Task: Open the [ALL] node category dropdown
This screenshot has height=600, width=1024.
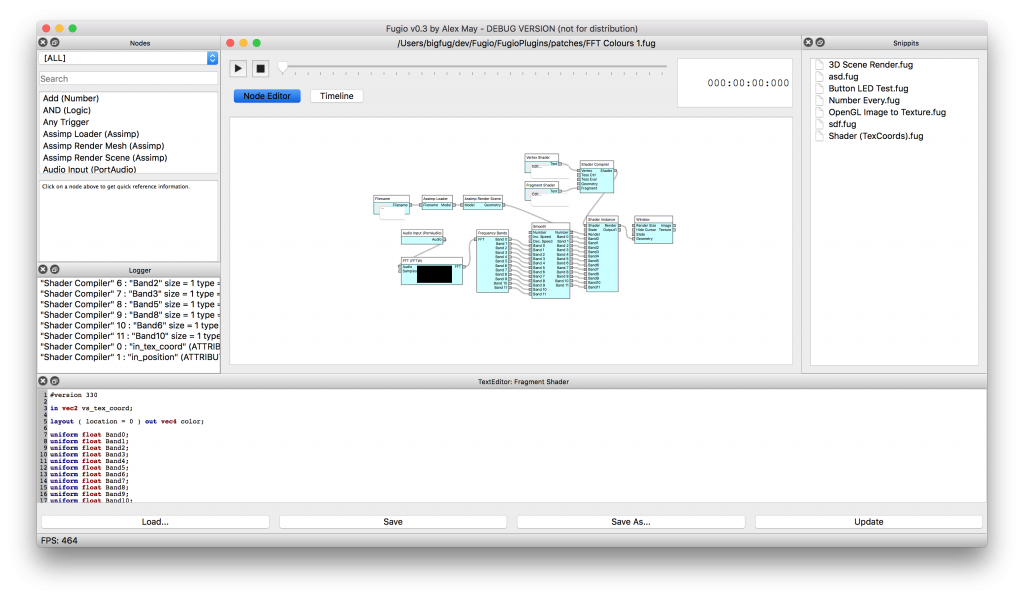Action: click(128, 60)
